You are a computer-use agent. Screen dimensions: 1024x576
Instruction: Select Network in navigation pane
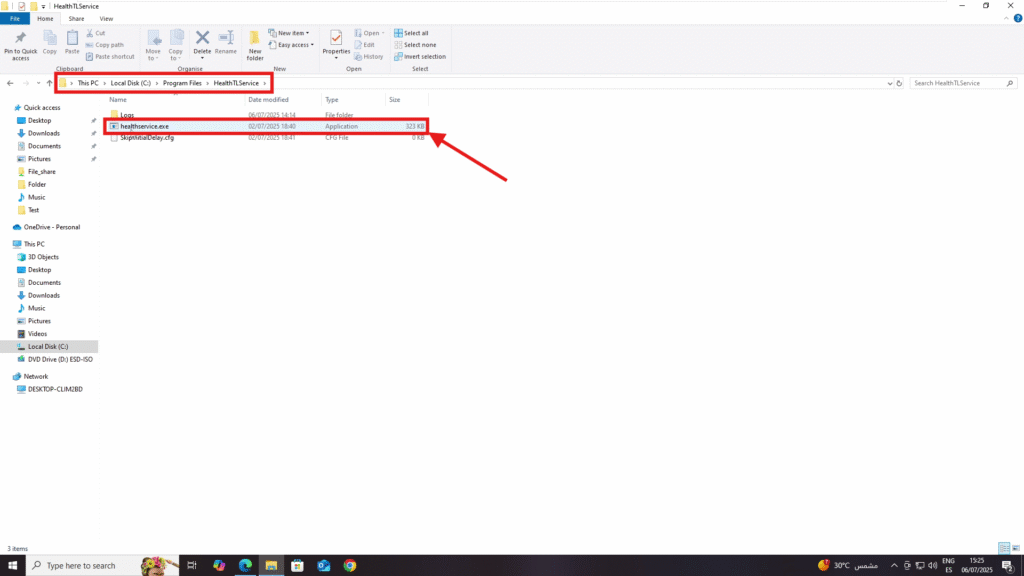36,376
